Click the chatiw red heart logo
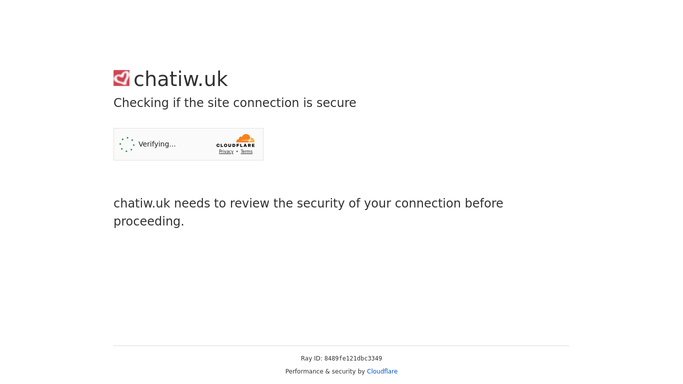Screen dimensions: 683x384 122,78
